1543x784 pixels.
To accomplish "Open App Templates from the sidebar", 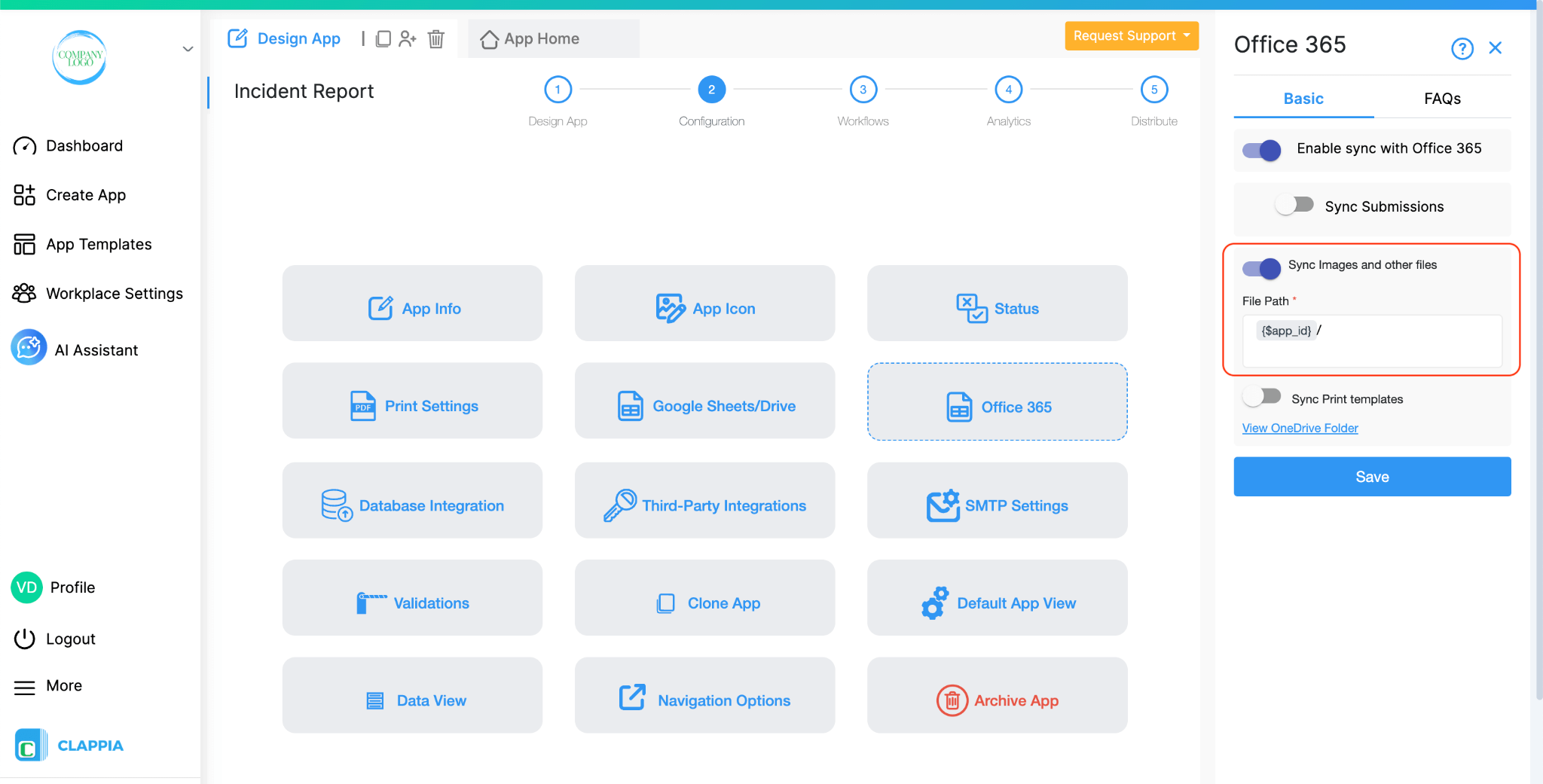I will point(97,243).
